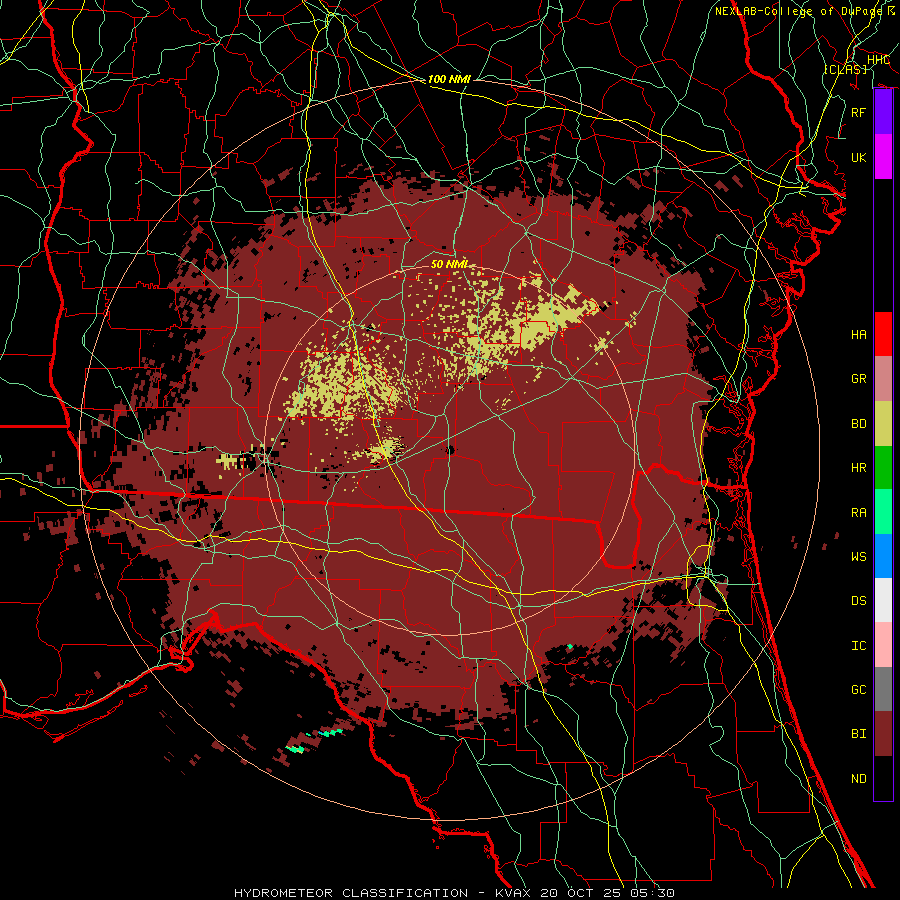Click the ND legend label
The width and height of the screenshot is (900, 900).
click(859, 779)
